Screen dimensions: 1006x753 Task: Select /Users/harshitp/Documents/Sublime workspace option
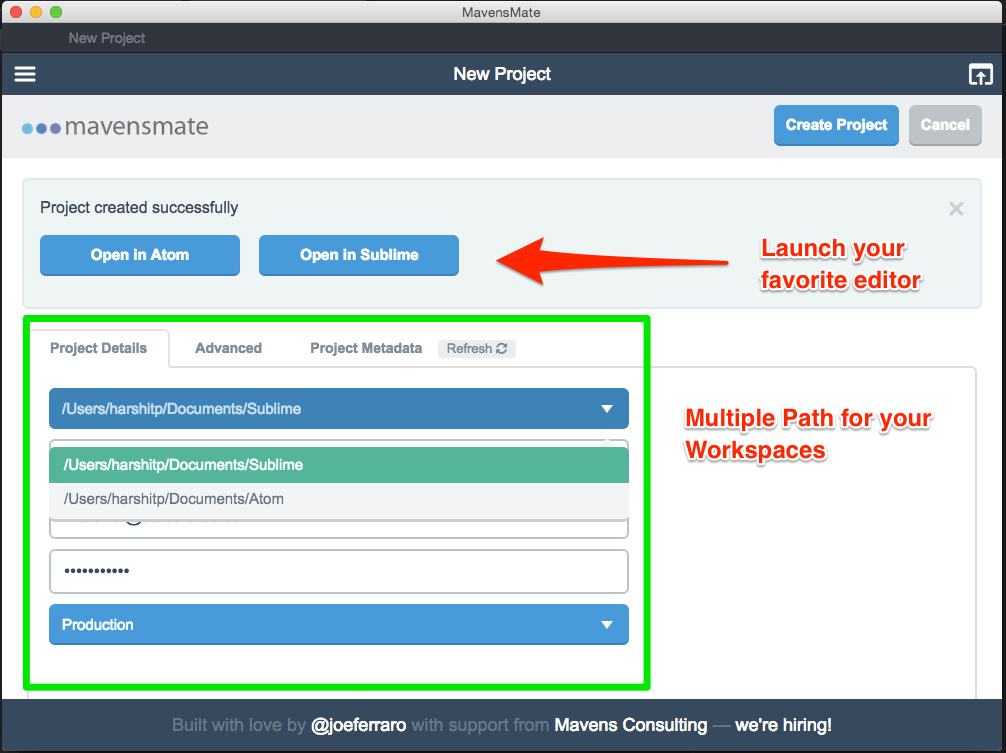click(x=339, y=465)
